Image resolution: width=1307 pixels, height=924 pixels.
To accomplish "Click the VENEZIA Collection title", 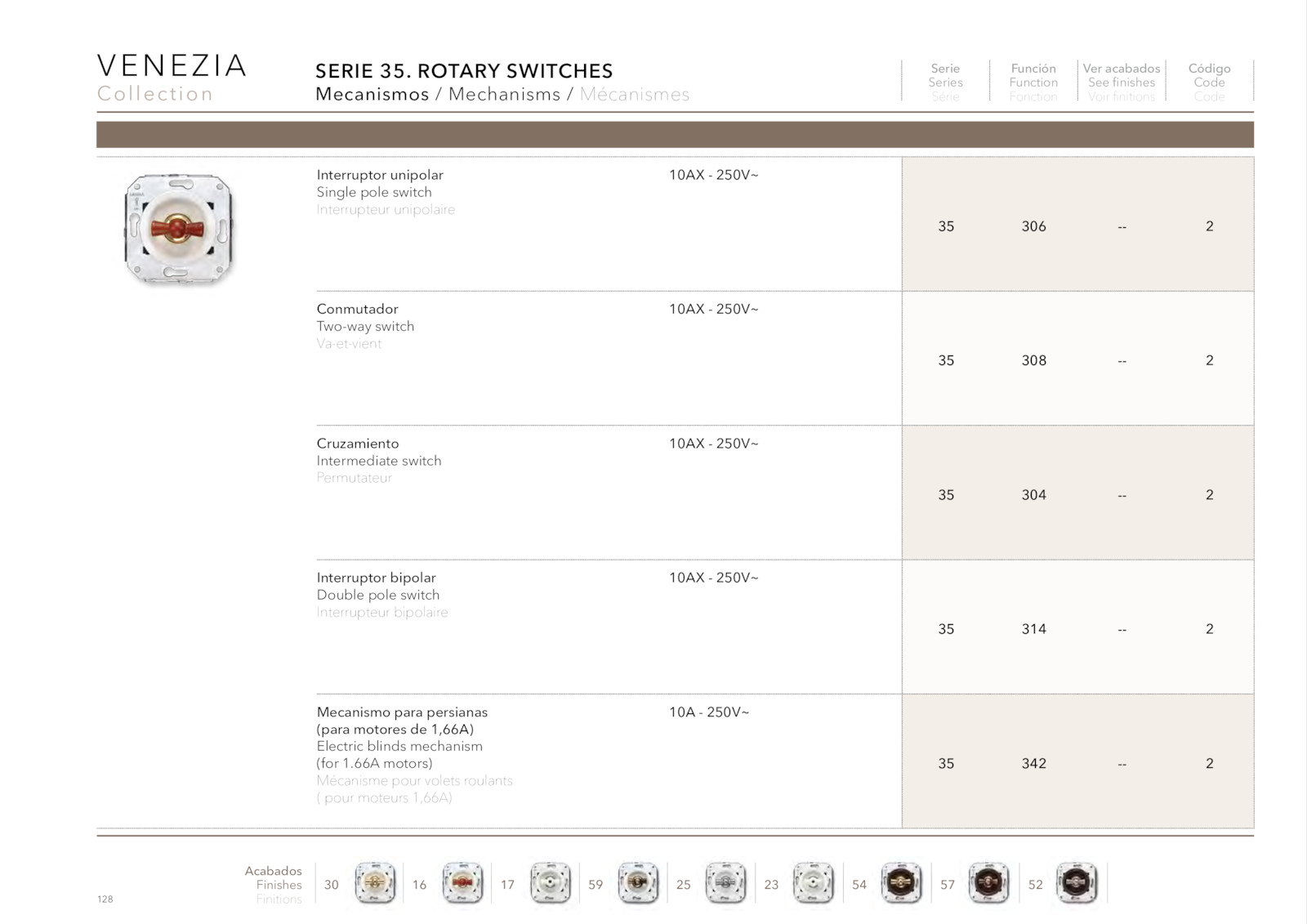I will pos(172,78).
